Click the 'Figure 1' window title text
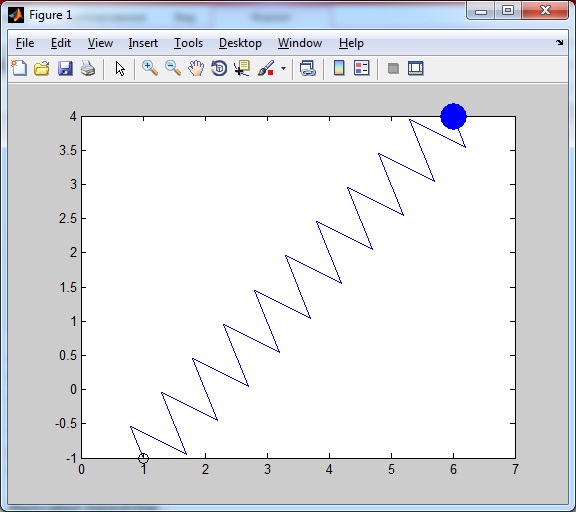Screen dimensions: 576x512 point(50,15)
